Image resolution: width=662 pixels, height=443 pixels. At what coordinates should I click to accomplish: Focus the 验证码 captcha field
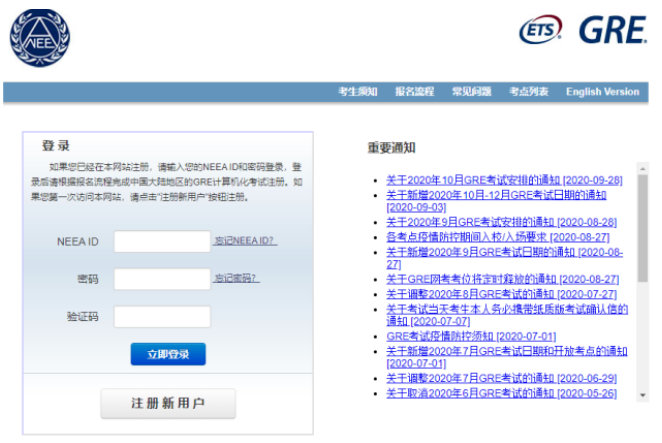[162, 317]
